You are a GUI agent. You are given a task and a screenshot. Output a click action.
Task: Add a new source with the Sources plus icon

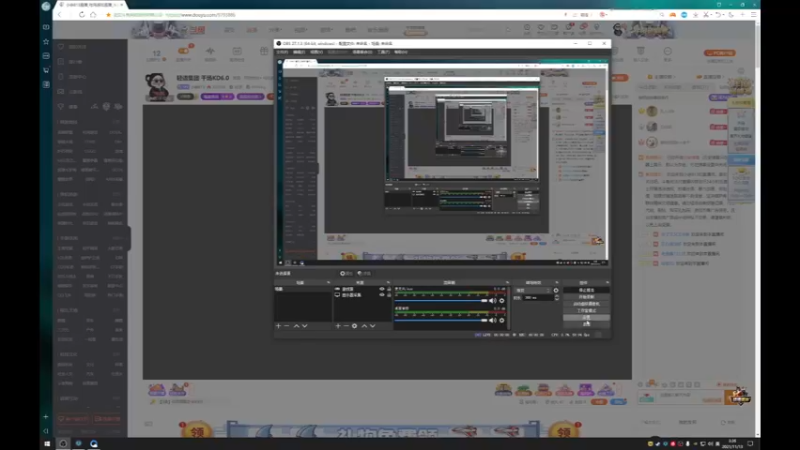[x=338, y=326]
